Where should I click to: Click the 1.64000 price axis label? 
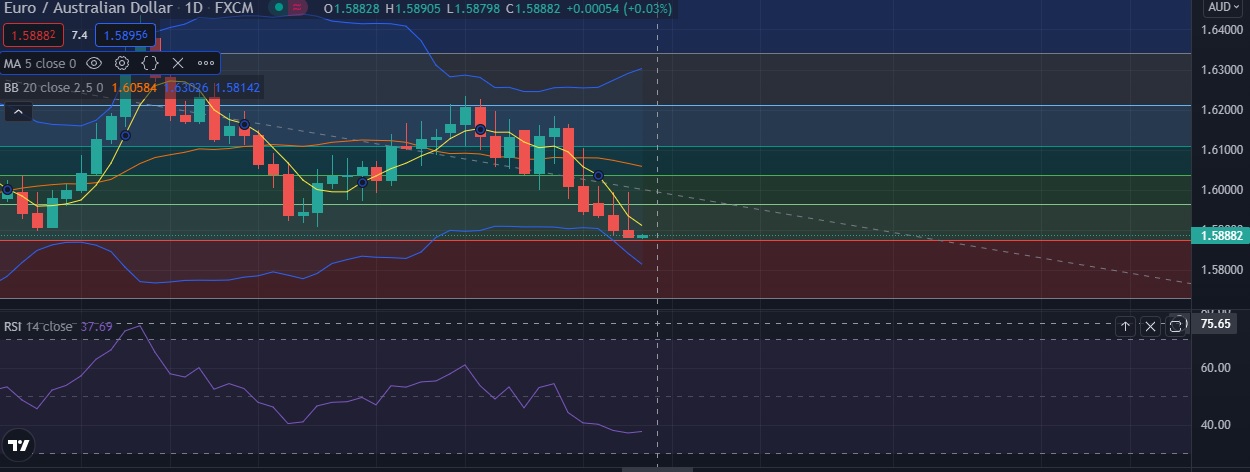click(1222, 30)
